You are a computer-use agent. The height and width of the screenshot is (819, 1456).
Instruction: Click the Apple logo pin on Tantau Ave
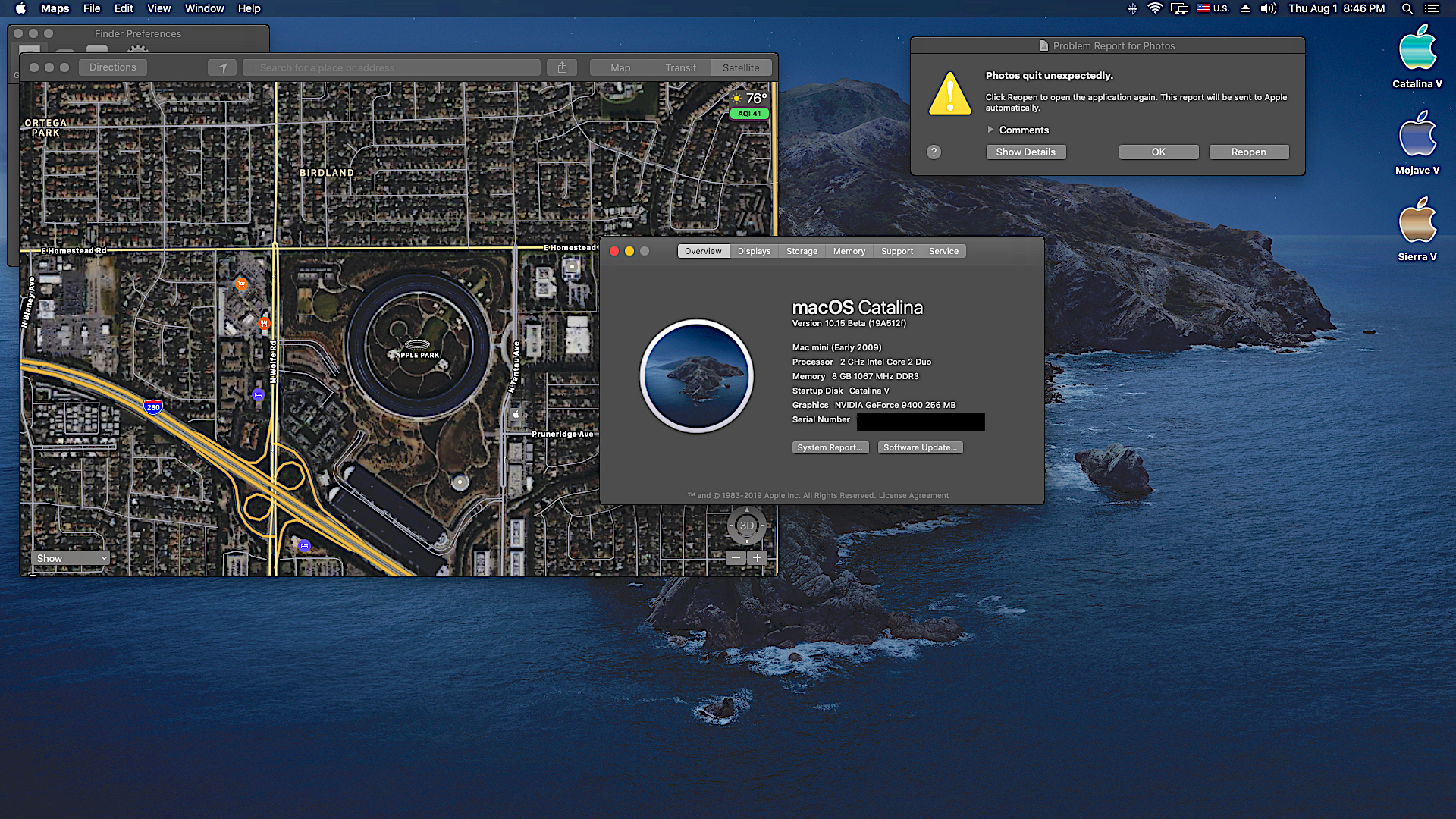coord(516,415)
